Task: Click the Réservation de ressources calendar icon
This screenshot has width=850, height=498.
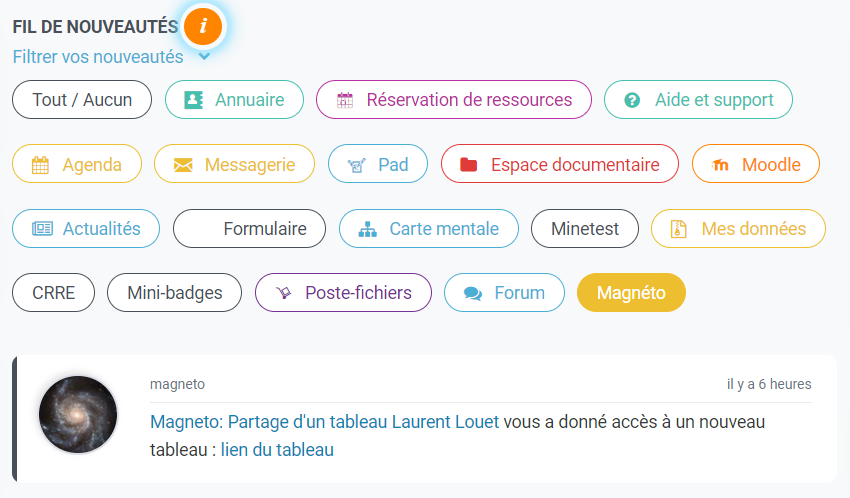Action: 345,100
